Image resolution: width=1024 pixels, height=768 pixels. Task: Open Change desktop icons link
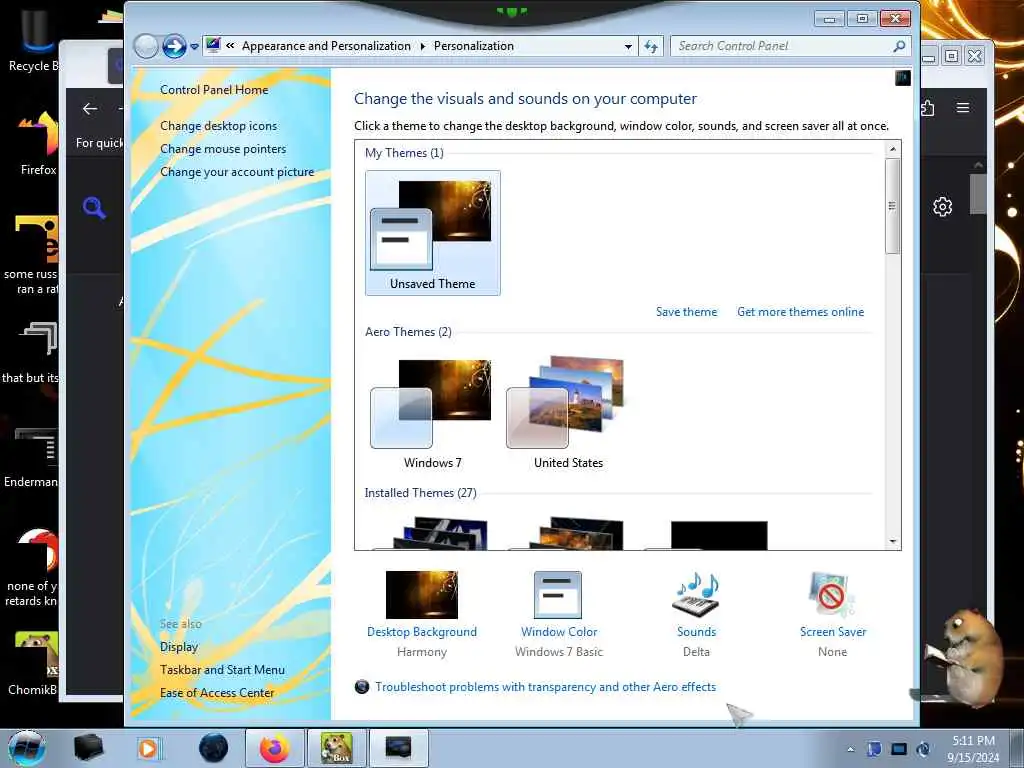pyautogui.click(x=219, y=126)
